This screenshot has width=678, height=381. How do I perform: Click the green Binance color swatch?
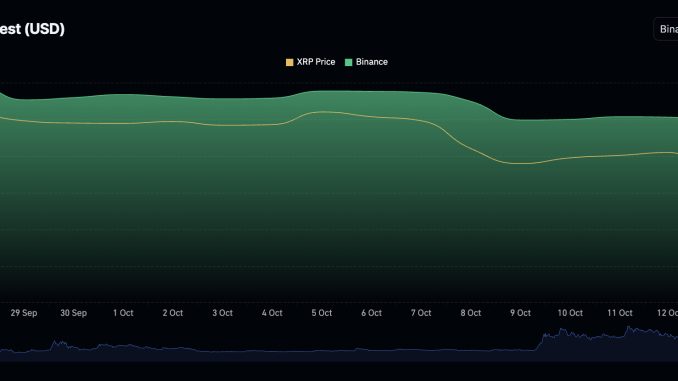pyautogui.click(x=349, y=62)
